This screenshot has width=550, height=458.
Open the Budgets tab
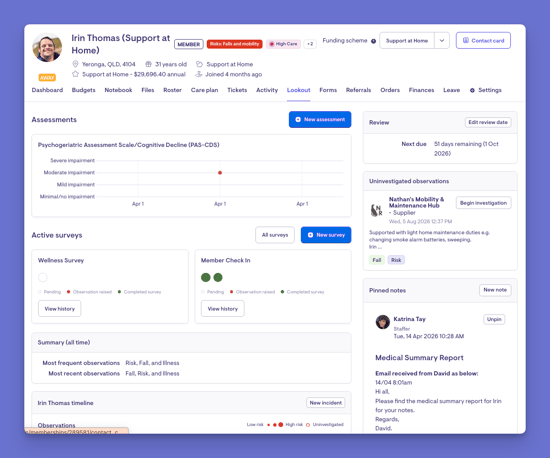pos(83,90)
